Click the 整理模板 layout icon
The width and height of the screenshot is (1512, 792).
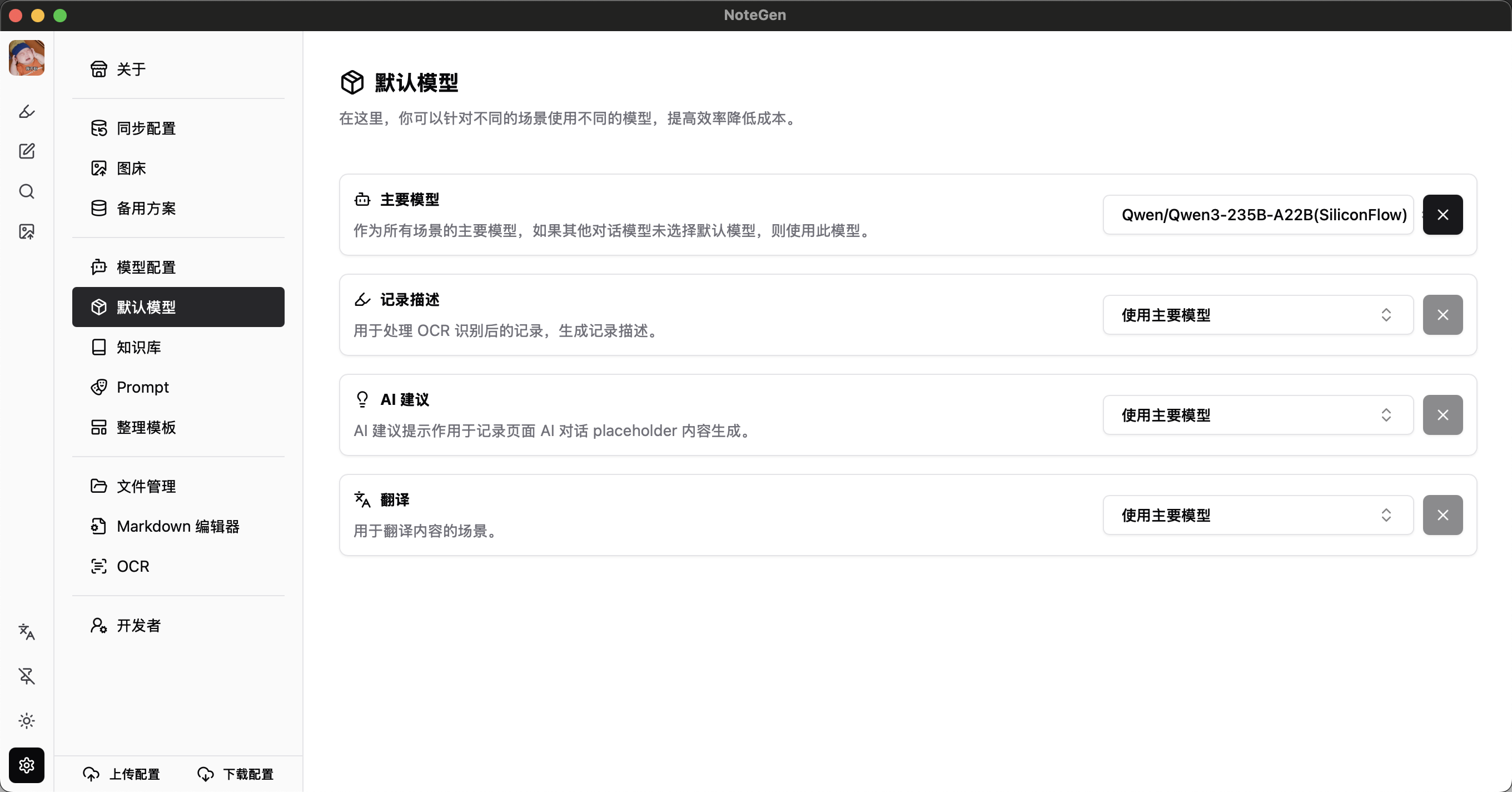[x=98, y=427]
